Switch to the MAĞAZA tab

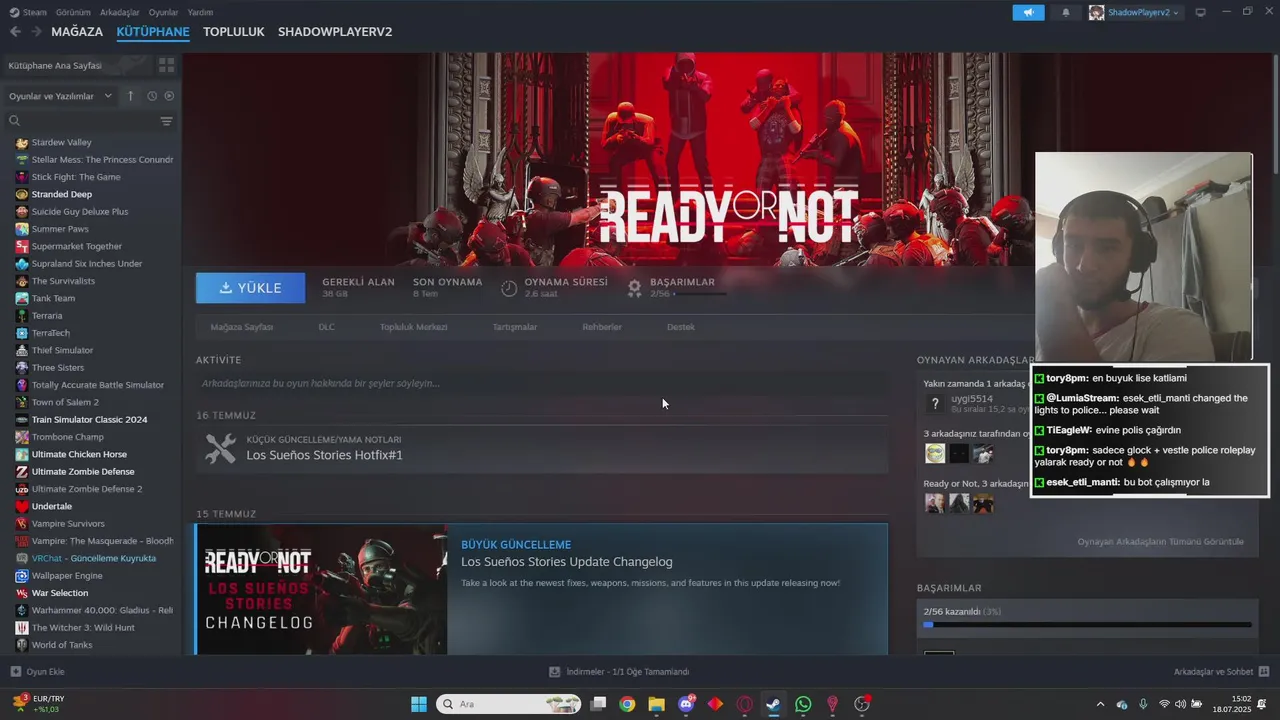tap(77, 32)
